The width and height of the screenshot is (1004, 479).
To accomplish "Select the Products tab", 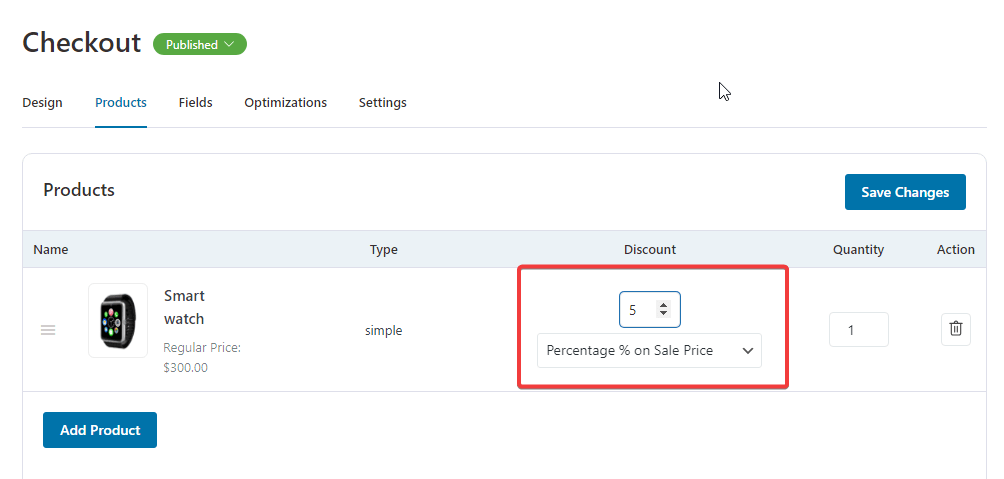I will pyautogui.click(x=121, y=102).
